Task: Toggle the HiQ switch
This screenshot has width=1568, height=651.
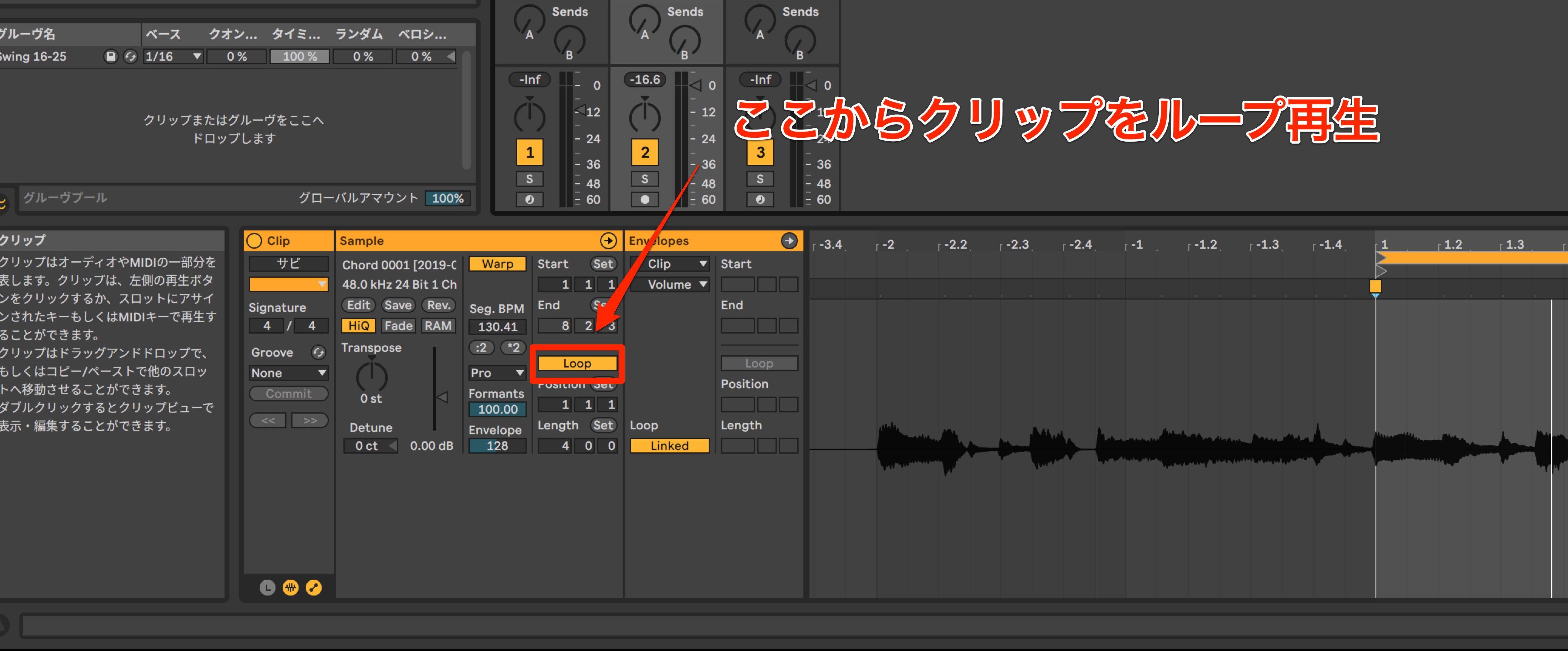Action: 359,326
